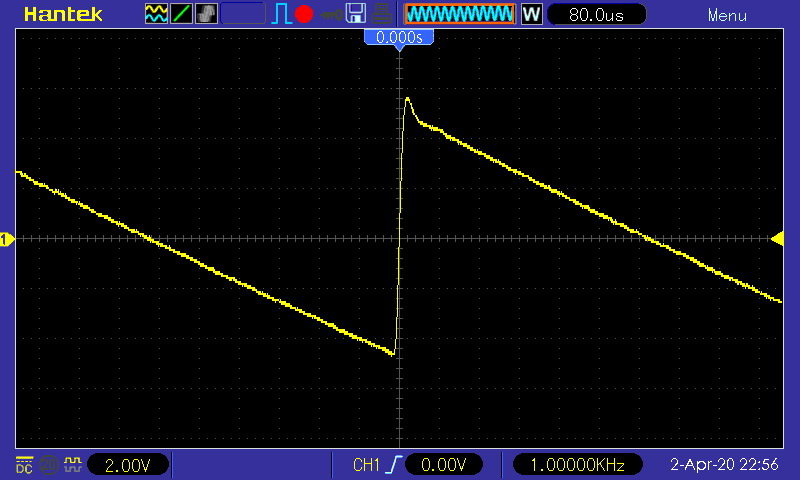The width and height of the screenshot is (800, 480).
Task: Click the blue pulse waveform icon
Action: click(281, 14)
